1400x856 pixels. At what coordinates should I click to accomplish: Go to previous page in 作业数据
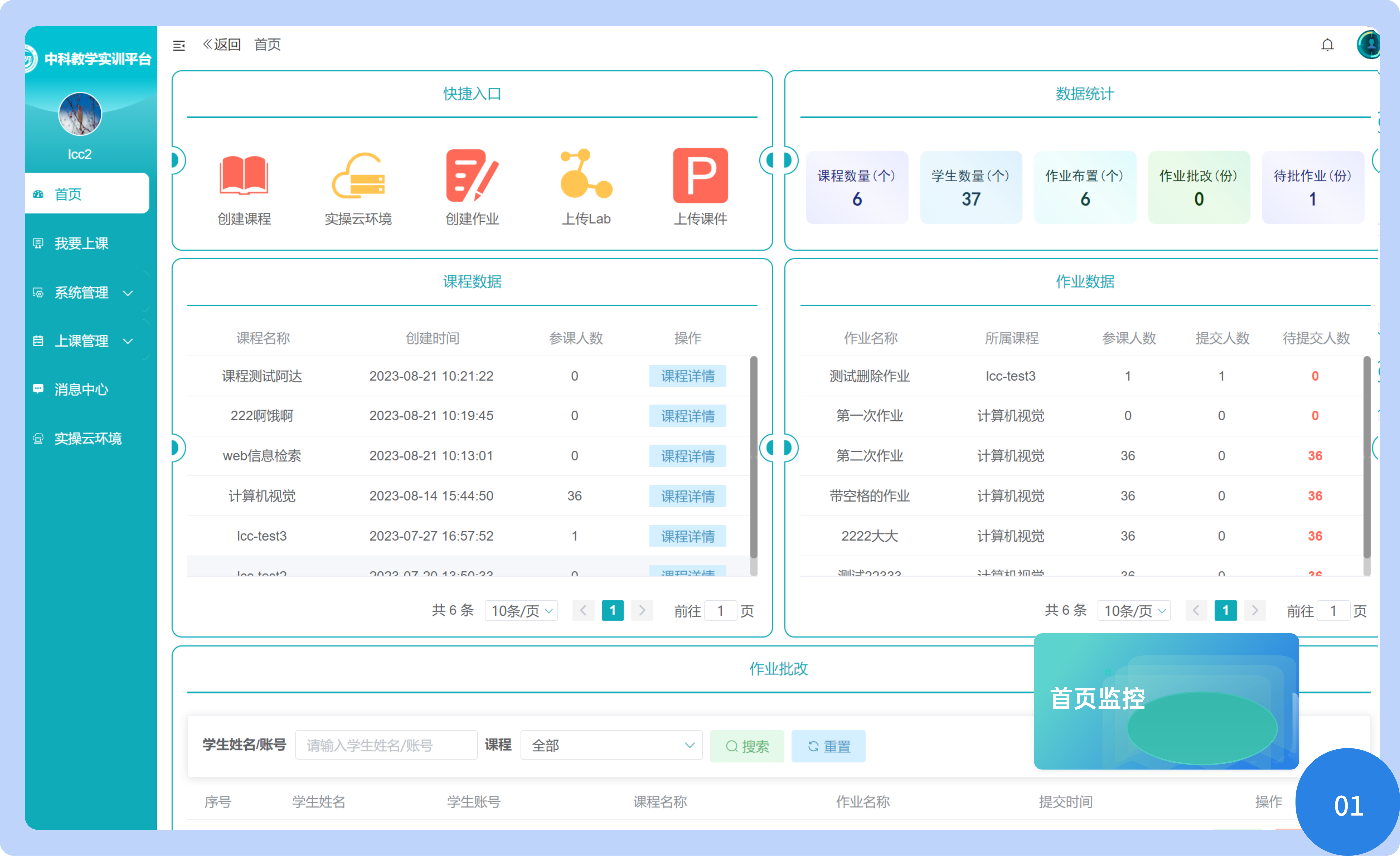point(1196,611)
